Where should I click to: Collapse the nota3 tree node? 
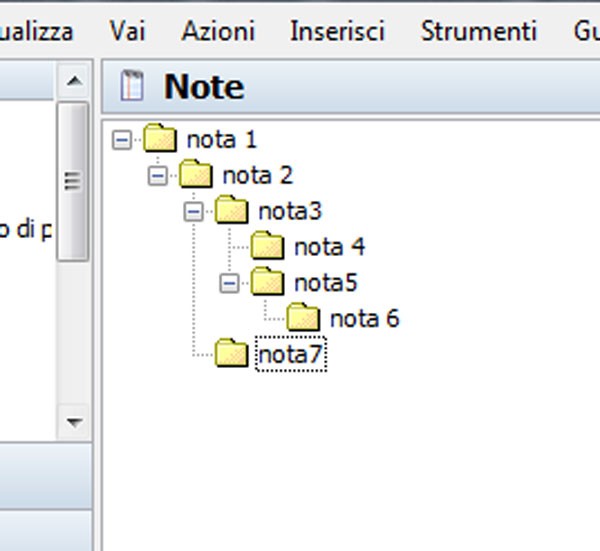coord(194,211)
